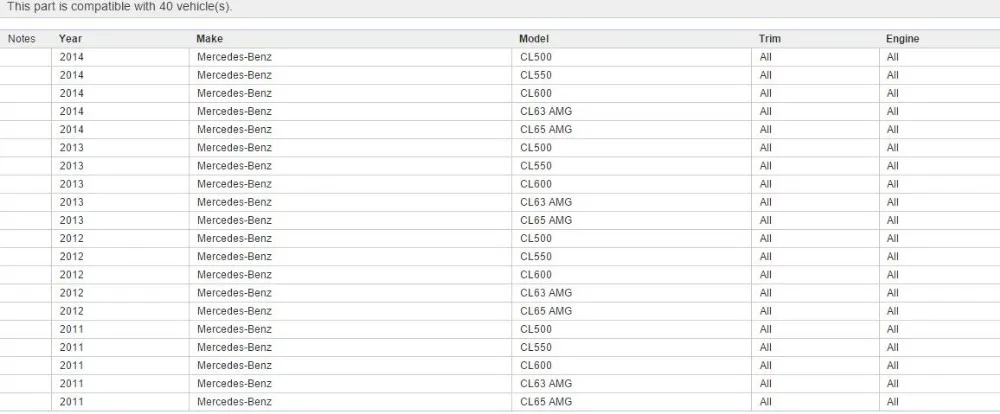1000x414 pixels.
Task: Click year 2011 in the CL65 AMG row
Action: [71, 403]
